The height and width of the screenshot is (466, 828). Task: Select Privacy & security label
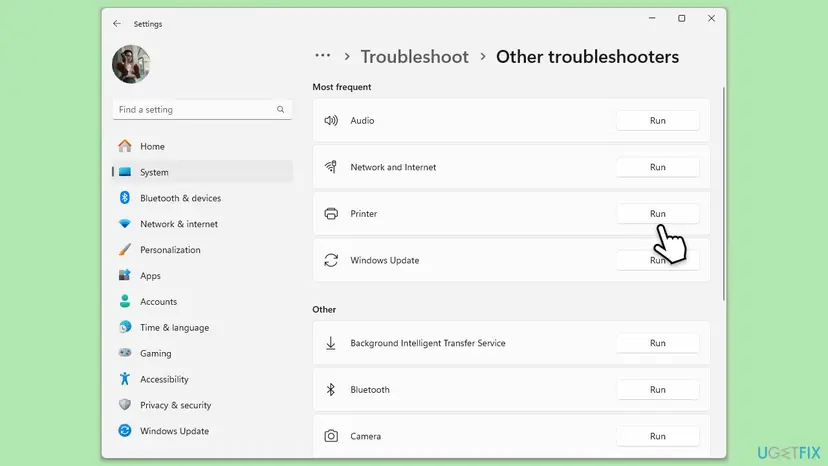(x=175, y=405)
